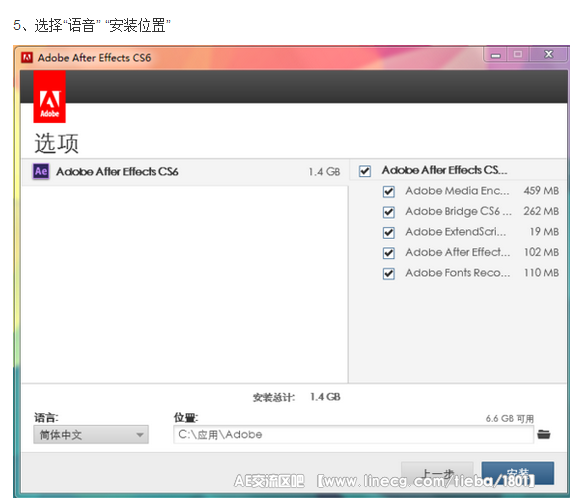Viewport: 570px width, 498px height.
Task: Click the install location field C:\应用\Adobe
Action: pyautogui.click(x=353, y=434)
